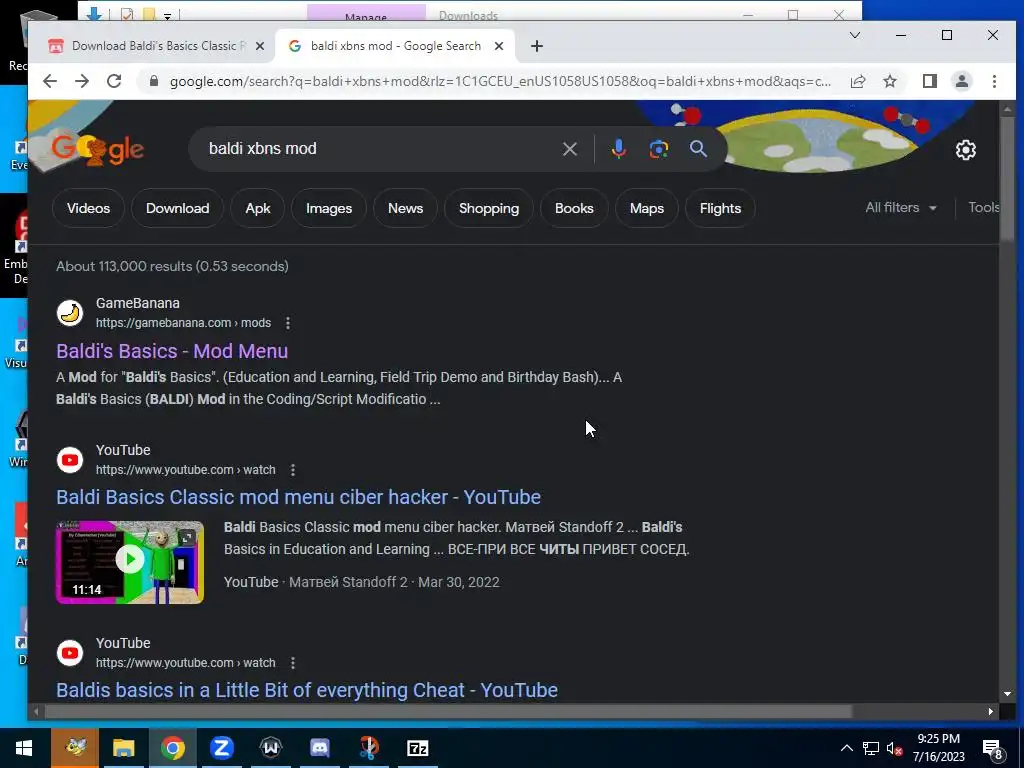Screen dimensions: 1024x768
Task: Filter results by Apk
Action: pos(257,208)
